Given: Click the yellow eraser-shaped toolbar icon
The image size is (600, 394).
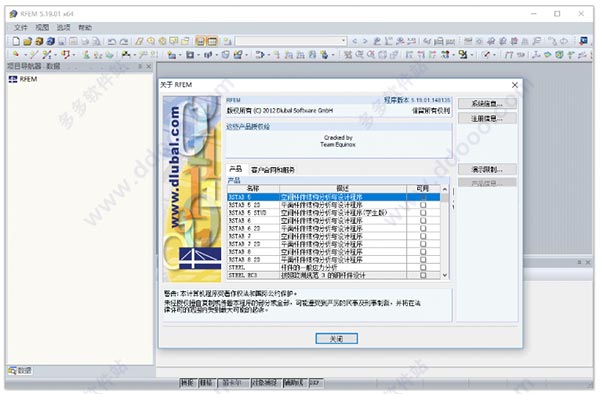Looking at the screenshot, I should click(x=139, y=41).
